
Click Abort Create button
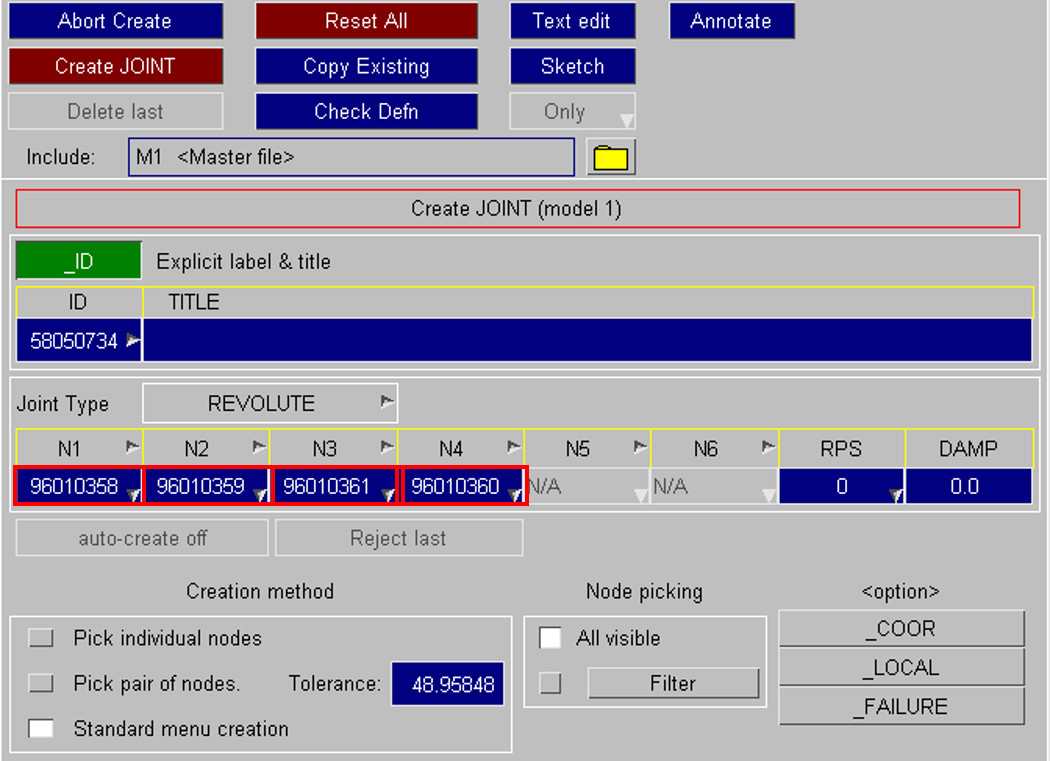click(115, 21)
